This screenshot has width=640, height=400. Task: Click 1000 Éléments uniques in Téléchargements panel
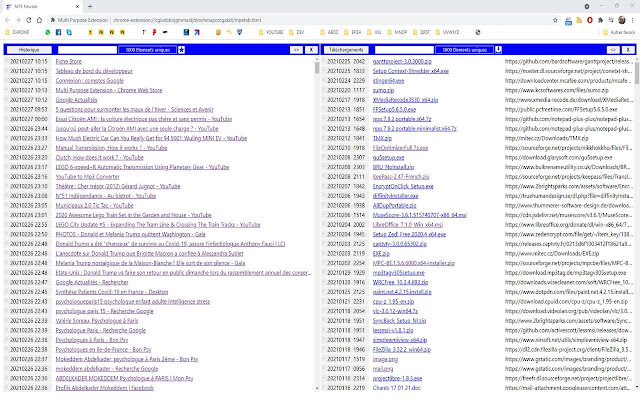point(464,50)
